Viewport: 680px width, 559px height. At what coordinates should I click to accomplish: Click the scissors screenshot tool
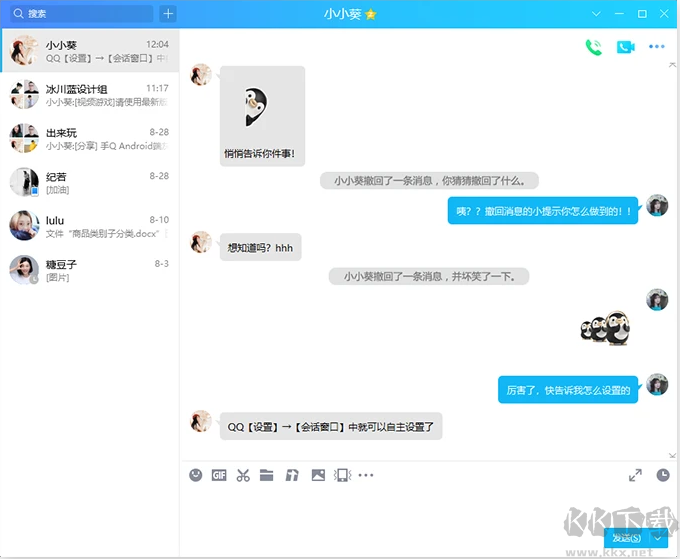pyautogui.click(x=243, y=475)
